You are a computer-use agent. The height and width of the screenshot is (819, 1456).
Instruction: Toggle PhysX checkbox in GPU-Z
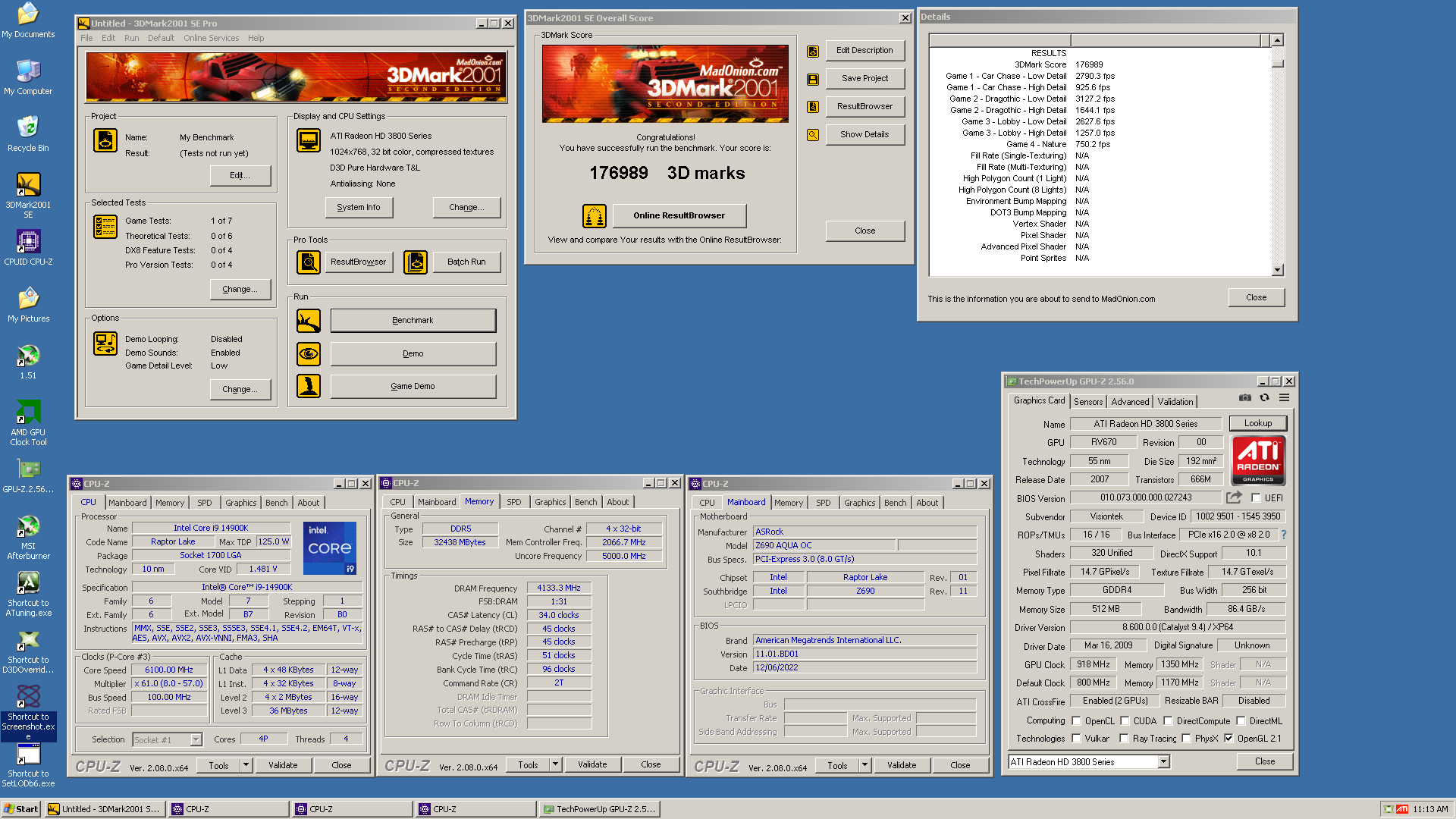1186,739
